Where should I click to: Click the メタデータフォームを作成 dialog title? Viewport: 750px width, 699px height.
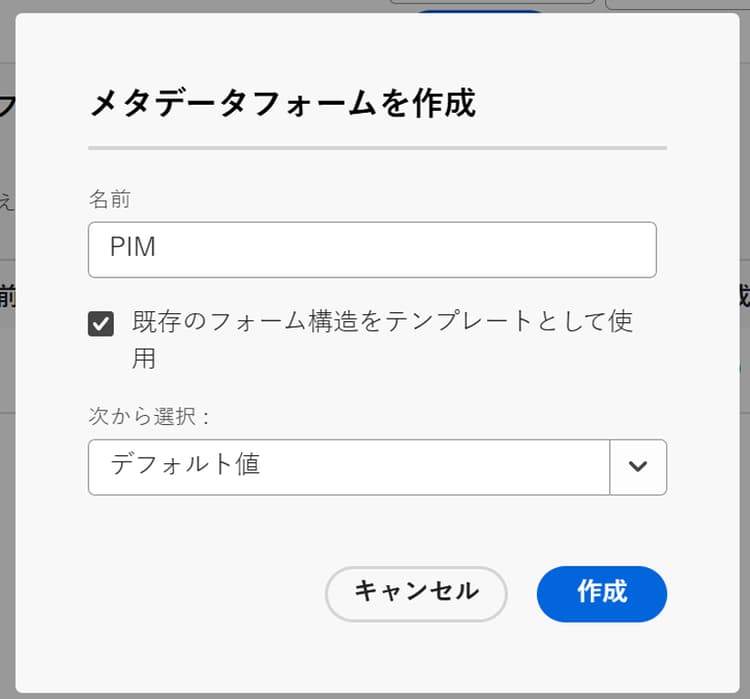point(282,104)
